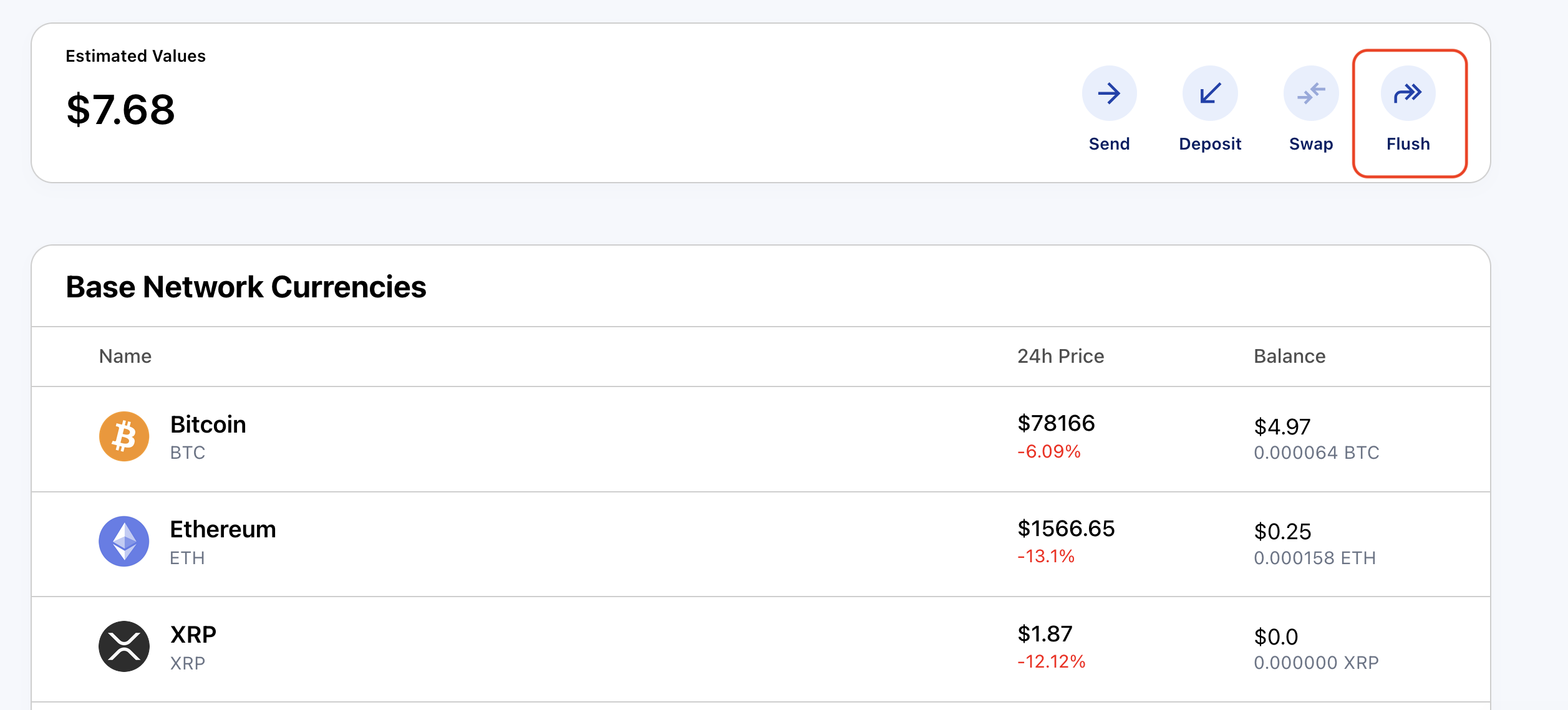Click the Flush double-arrow icon
This screenshot has height=710, width=1568.
coord(1408,94)
